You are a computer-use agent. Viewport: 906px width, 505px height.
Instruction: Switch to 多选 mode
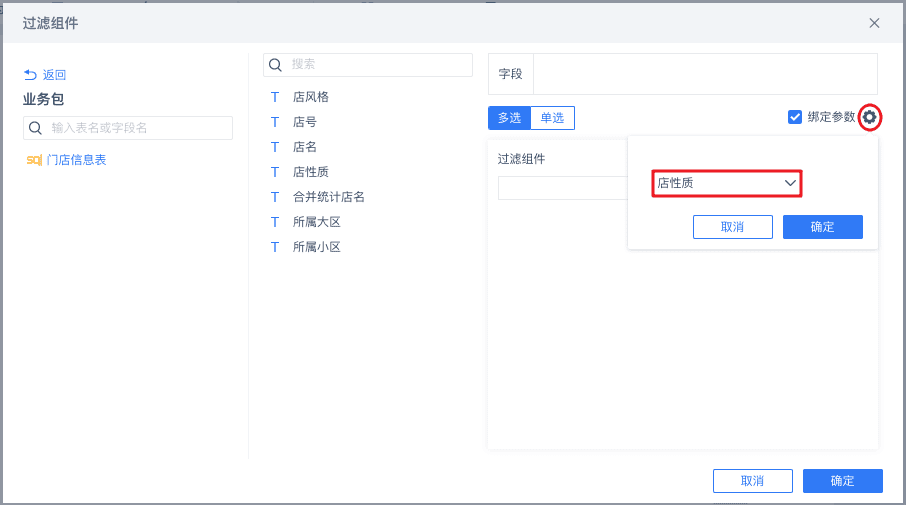pyautogui.click(x=509, y=118)
